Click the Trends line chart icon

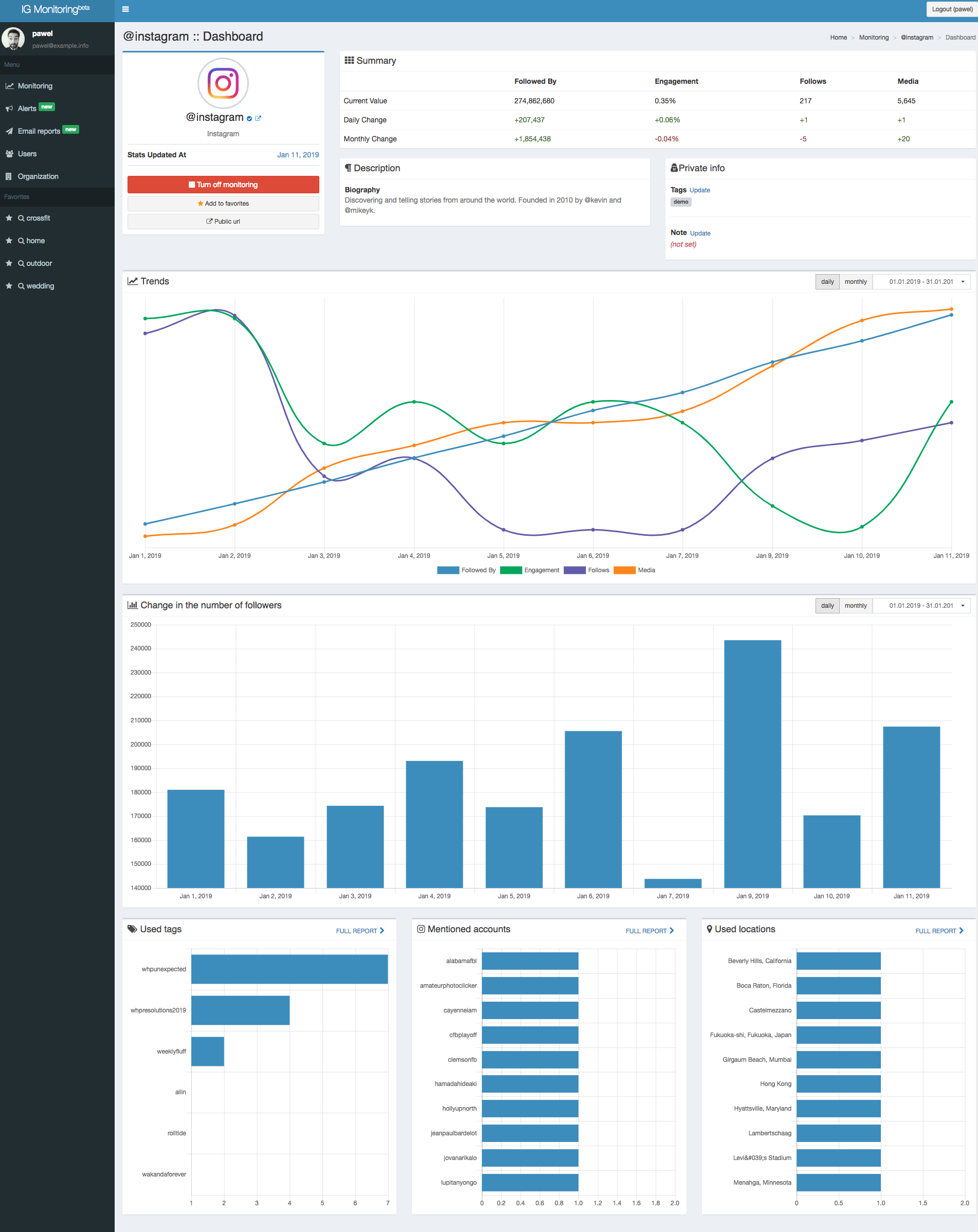[x=133, y=281]
